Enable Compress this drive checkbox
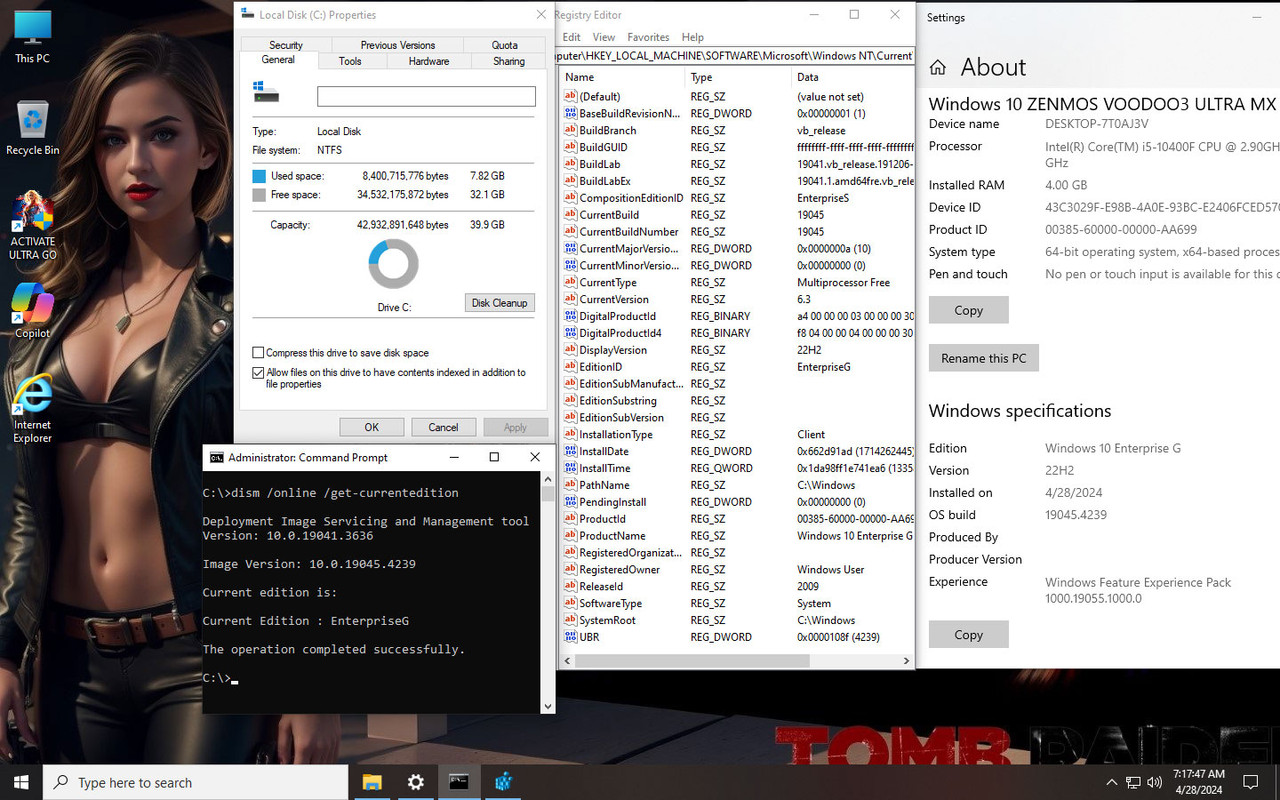Screen dimensions: 1280x800 [258, 352]
